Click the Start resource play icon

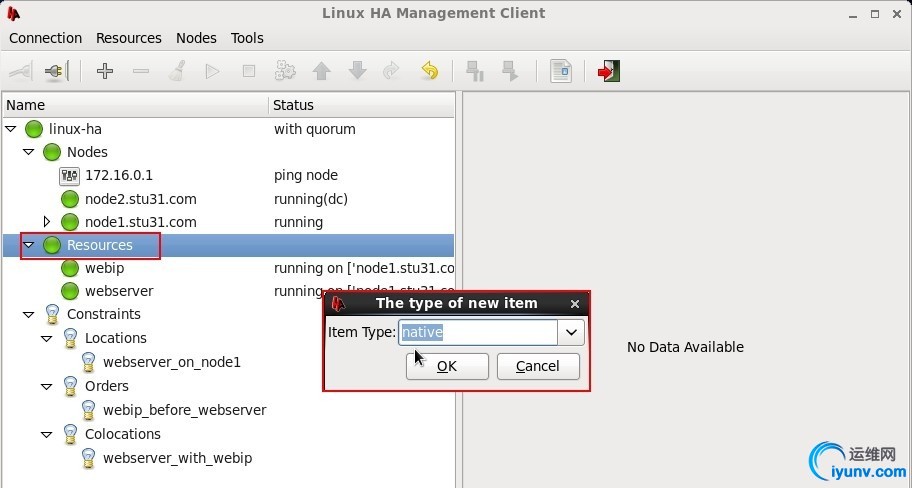[x=213, y=71]
